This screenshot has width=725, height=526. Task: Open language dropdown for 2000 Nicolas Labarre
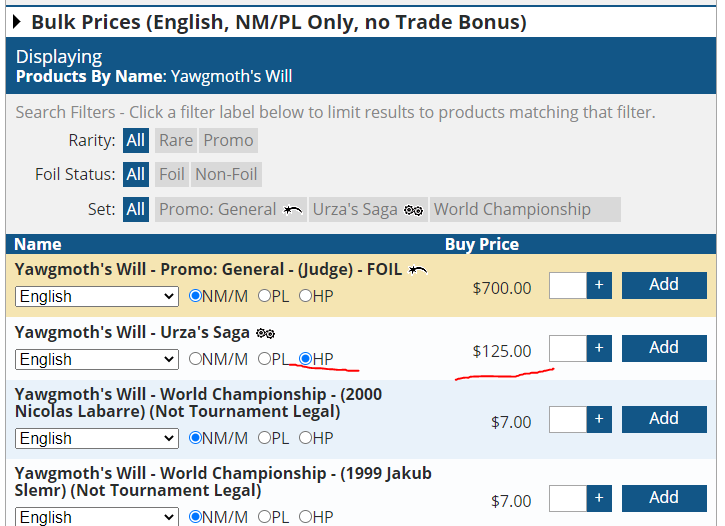tap(97, 438)
